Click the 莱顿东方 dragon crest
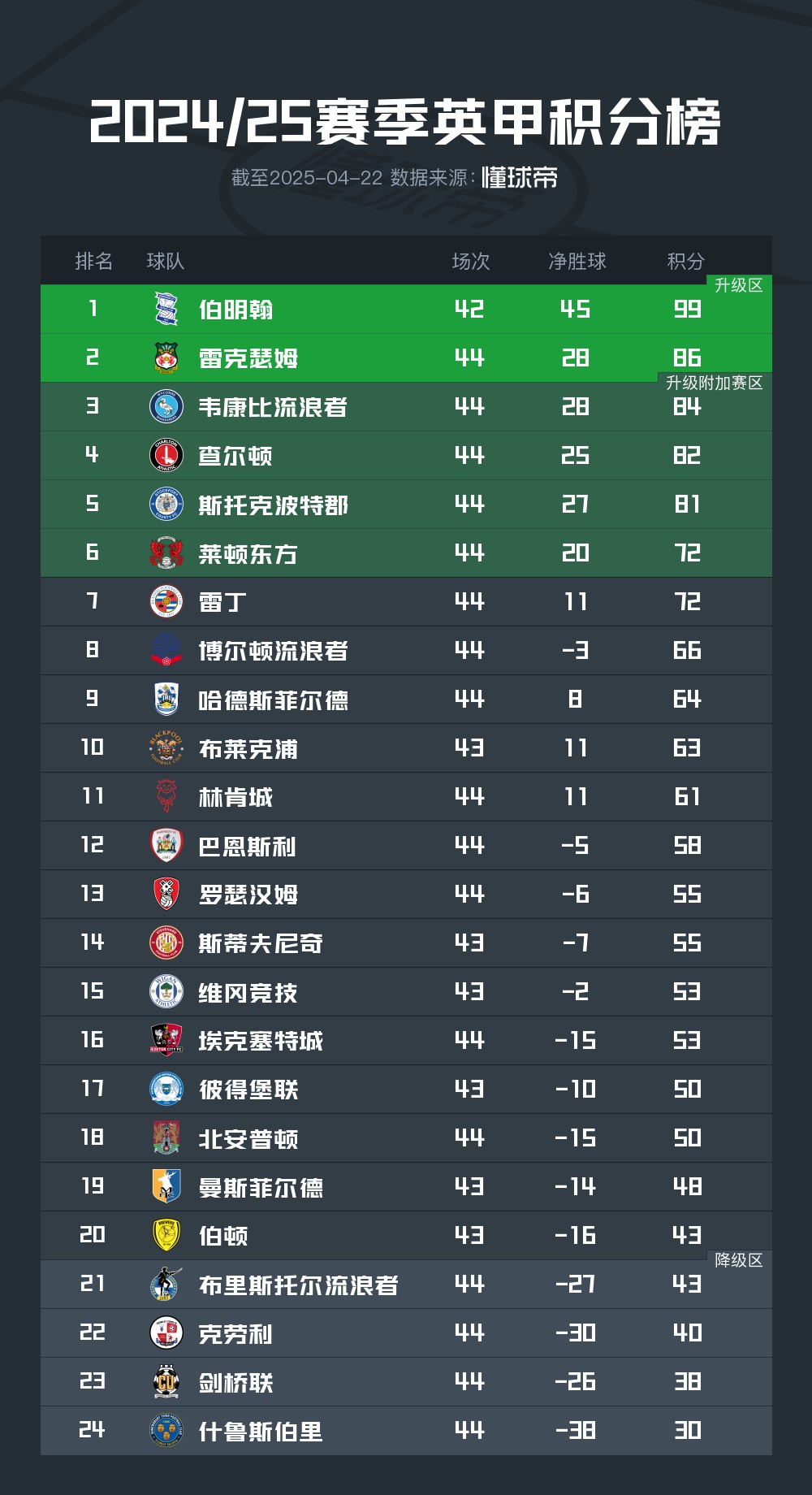This screenshot has width=812, height=1495. tap(166, 552)
